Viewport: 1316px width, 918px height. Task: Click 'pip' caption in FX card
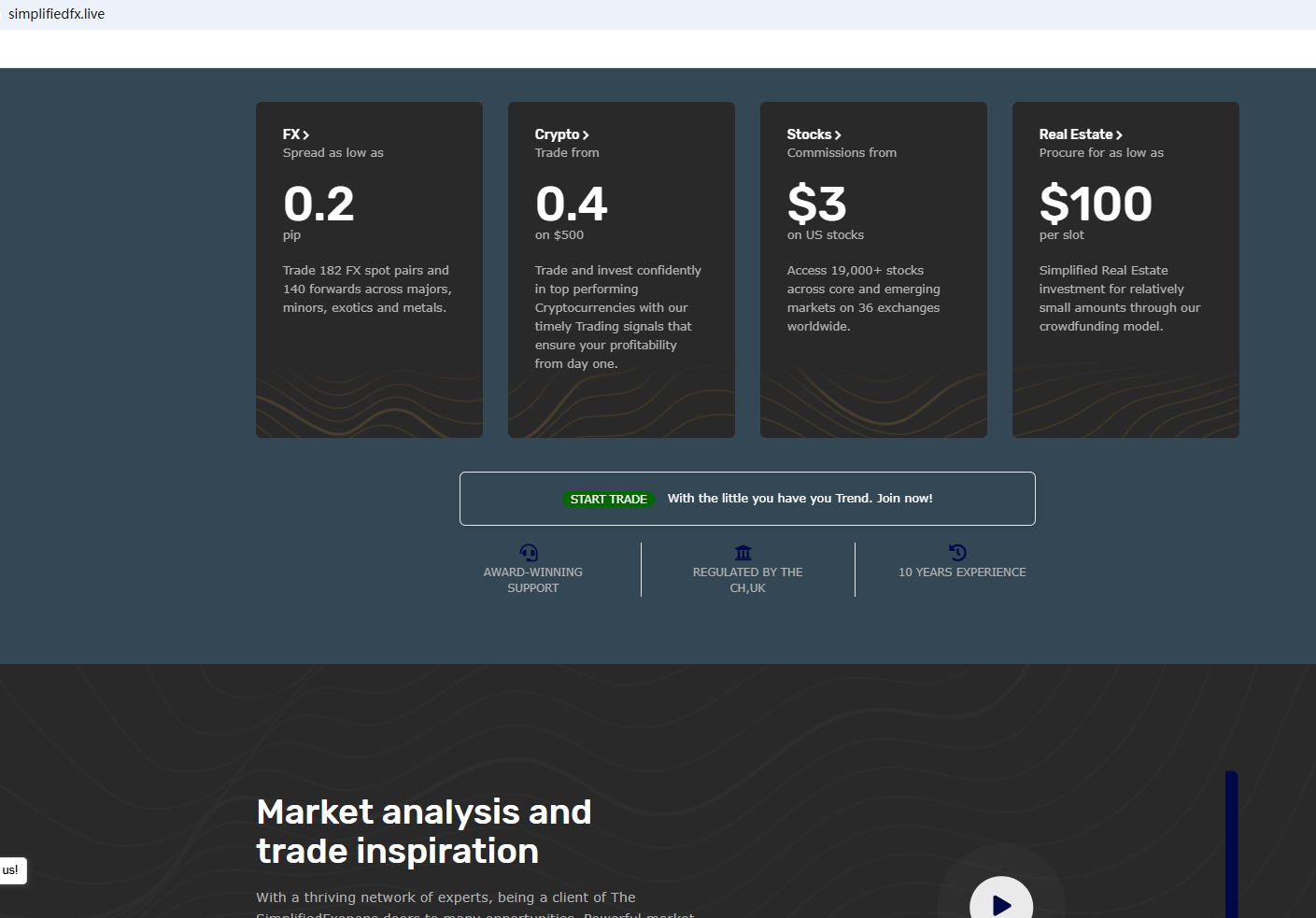pyautogui.click(x=291, y=235)
